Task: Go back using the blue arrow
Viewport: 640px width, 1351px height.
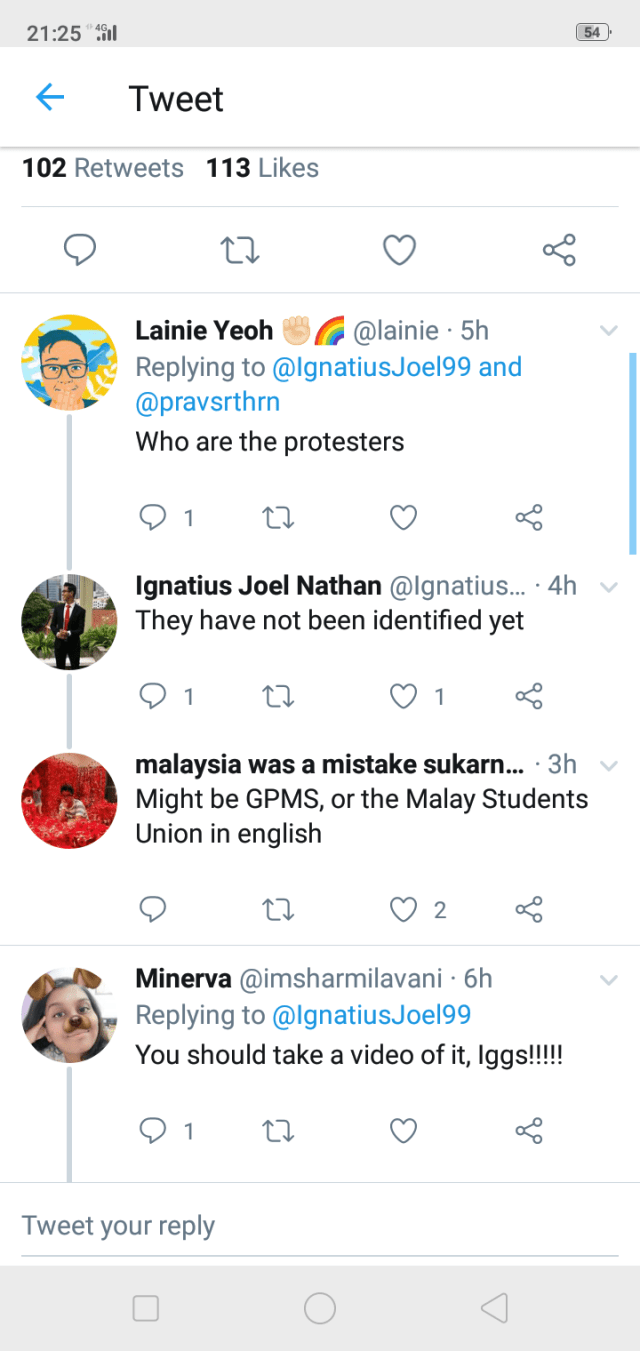Action: [50, 98]
